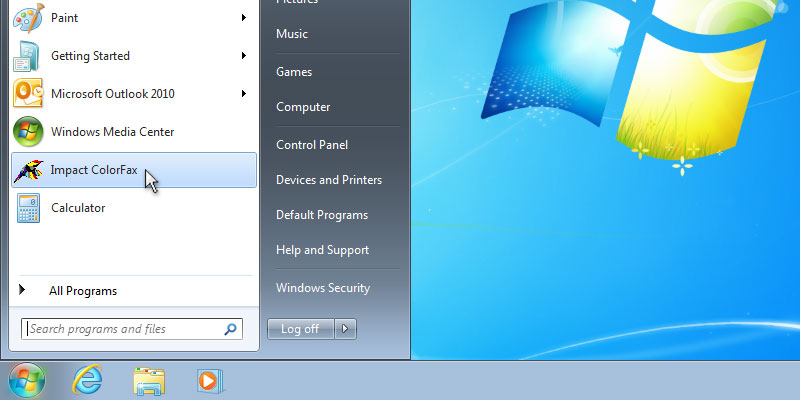Open Windows Explorer folder on taskbar
This screenshot has height=400, width=800.
click(x=149, y=380)
